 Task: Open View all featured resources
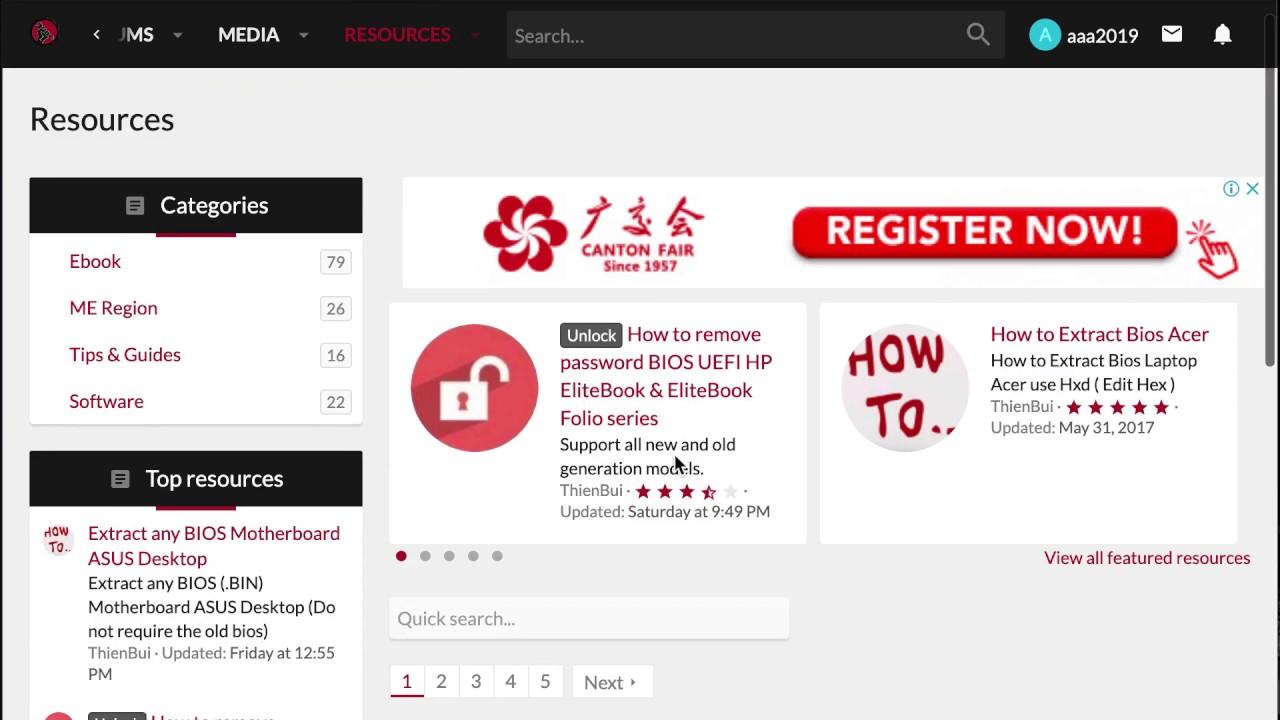(1147, 558)
